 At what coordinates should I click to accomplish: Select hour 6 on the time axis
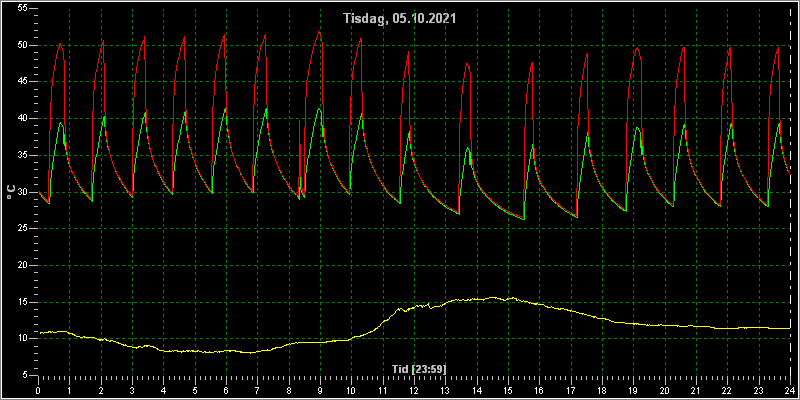tap(226, 390)
